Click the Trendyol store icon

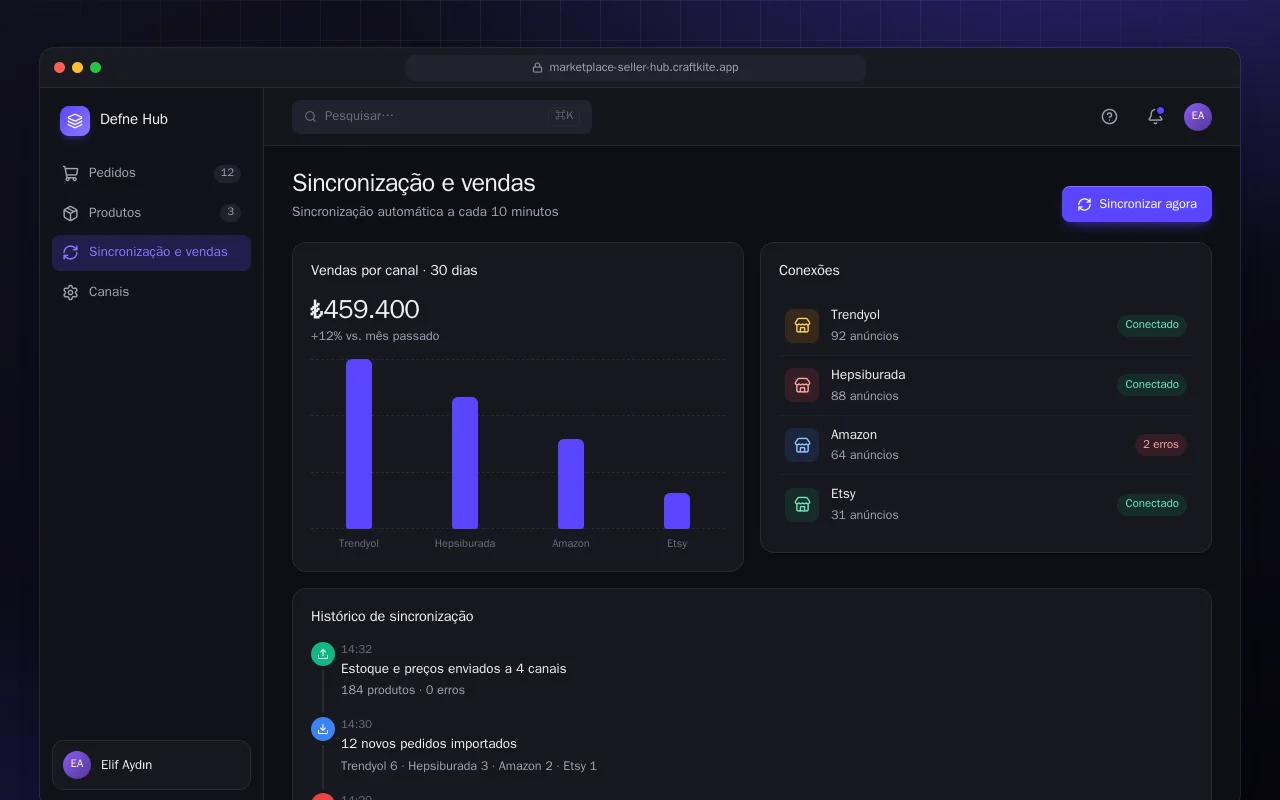point(802,326)
